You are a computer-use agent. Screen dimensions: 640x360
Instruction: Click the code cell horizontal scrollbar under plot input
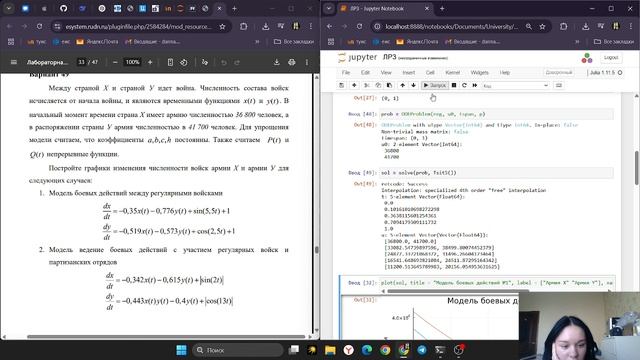tap(458, 291)
